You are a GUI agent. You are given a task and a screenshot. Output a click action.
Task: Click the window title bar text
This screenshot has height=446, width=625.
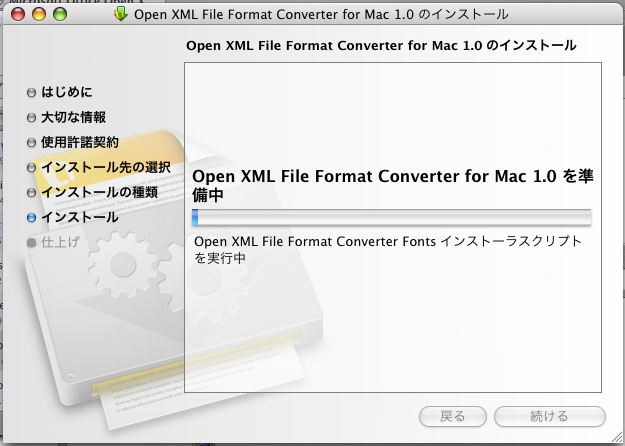[321, 15]
